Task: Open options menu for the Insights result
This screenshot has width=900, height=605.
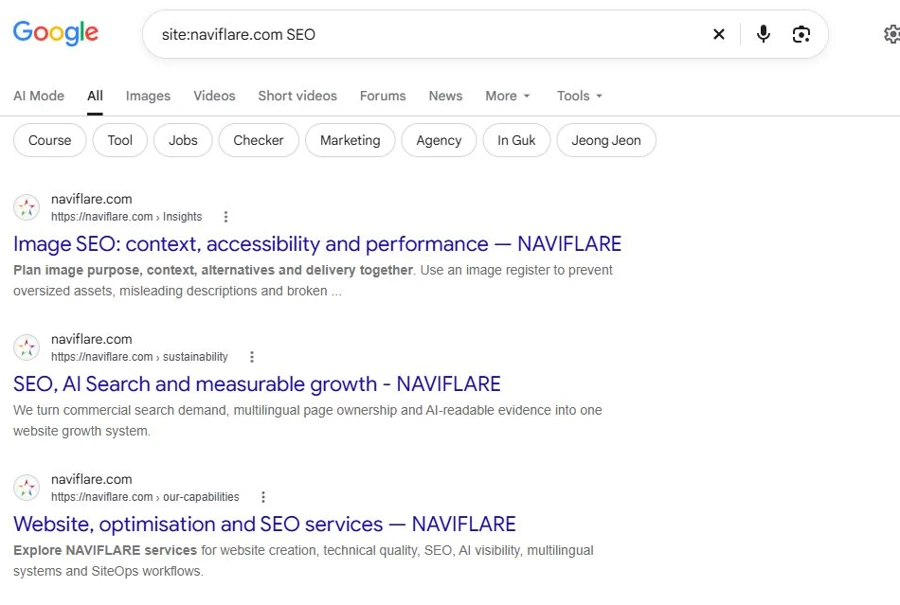Action: (226, 216)
